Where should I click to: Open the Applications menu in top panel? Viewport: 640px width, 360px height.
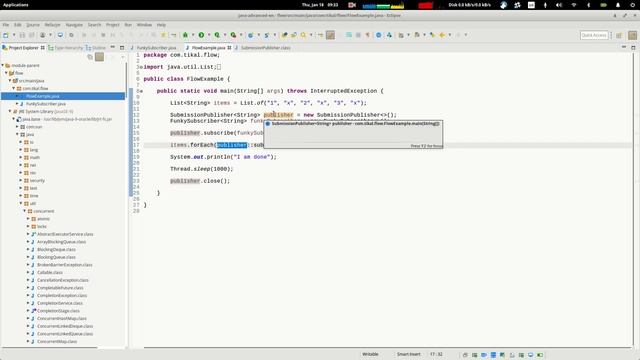[x=16, y=5]
